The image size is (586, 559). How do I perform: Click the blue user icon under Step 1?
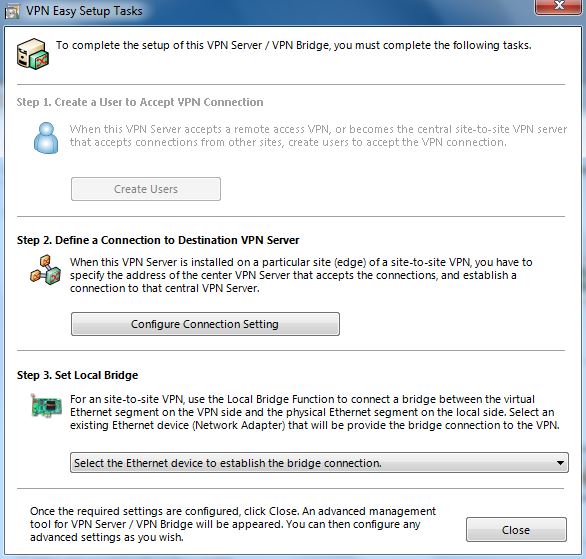[46, 138]
